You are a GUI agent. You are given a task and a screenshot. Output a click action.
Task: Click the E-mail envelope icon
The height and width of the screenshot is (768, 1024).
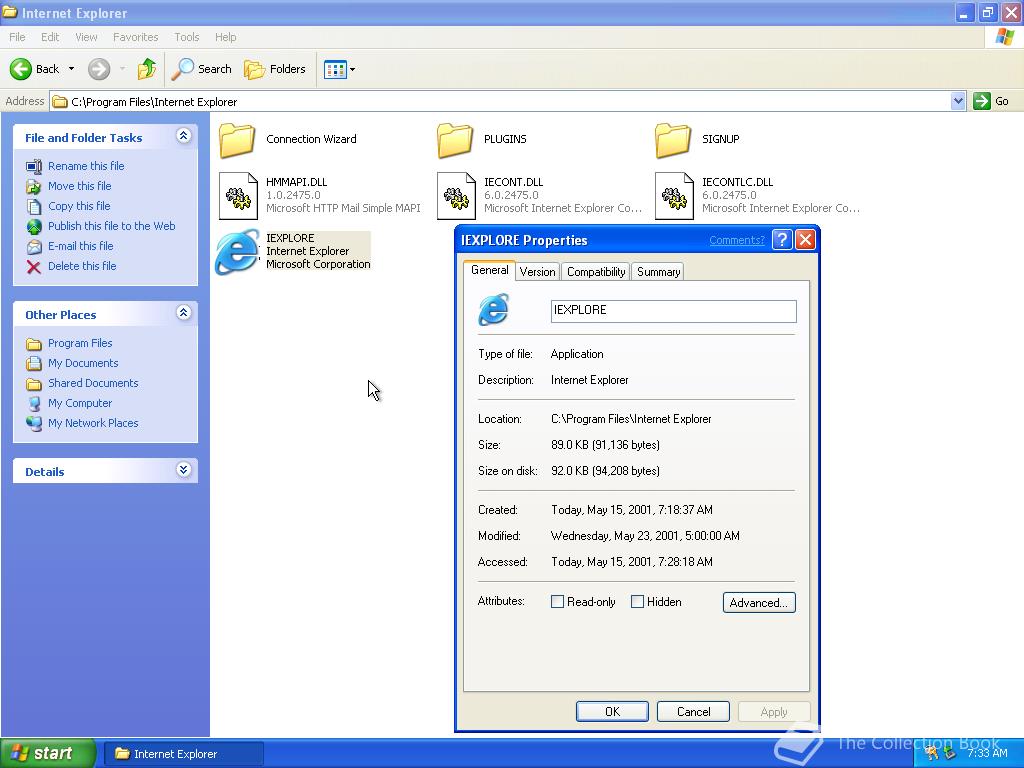pyautogui.click(x=33, y=247)
